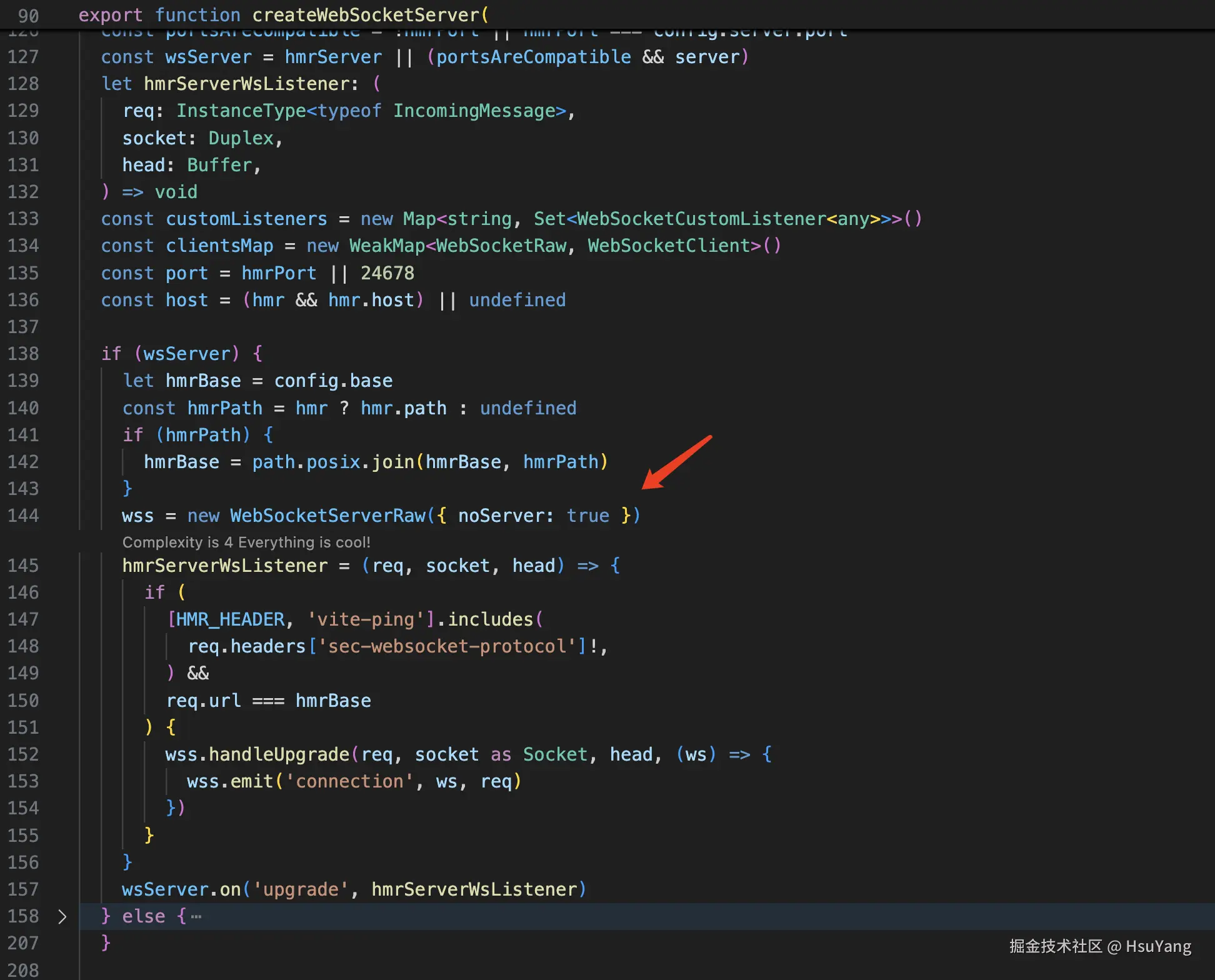This screenshot has width=1215, height=980.
Task: Click the 'upgrade' event string
Action: [300, 889]
